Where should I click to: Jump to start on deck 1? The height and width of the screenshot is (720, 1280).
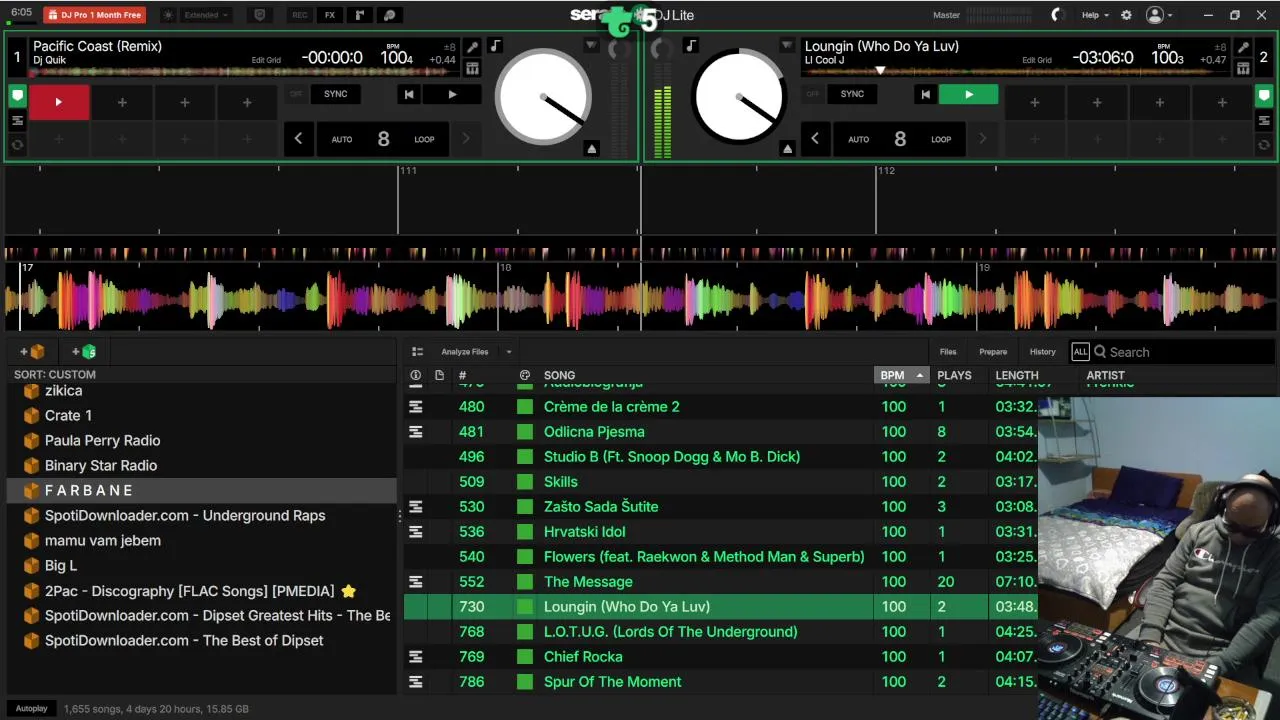[408, 94]
